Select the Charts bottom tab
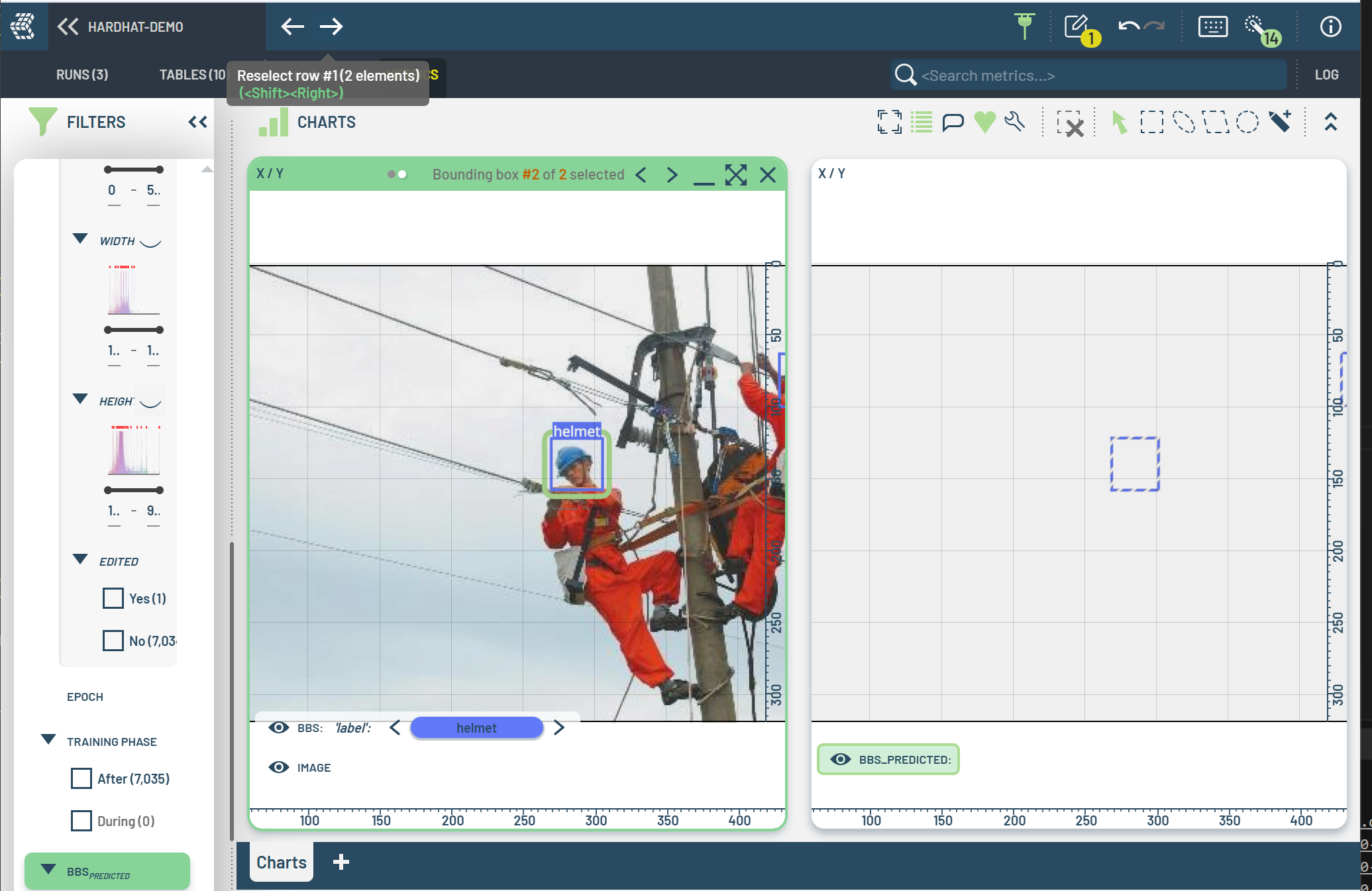Image resolution: width=1372 pixels, height=891 pixels. coord(282,862)
